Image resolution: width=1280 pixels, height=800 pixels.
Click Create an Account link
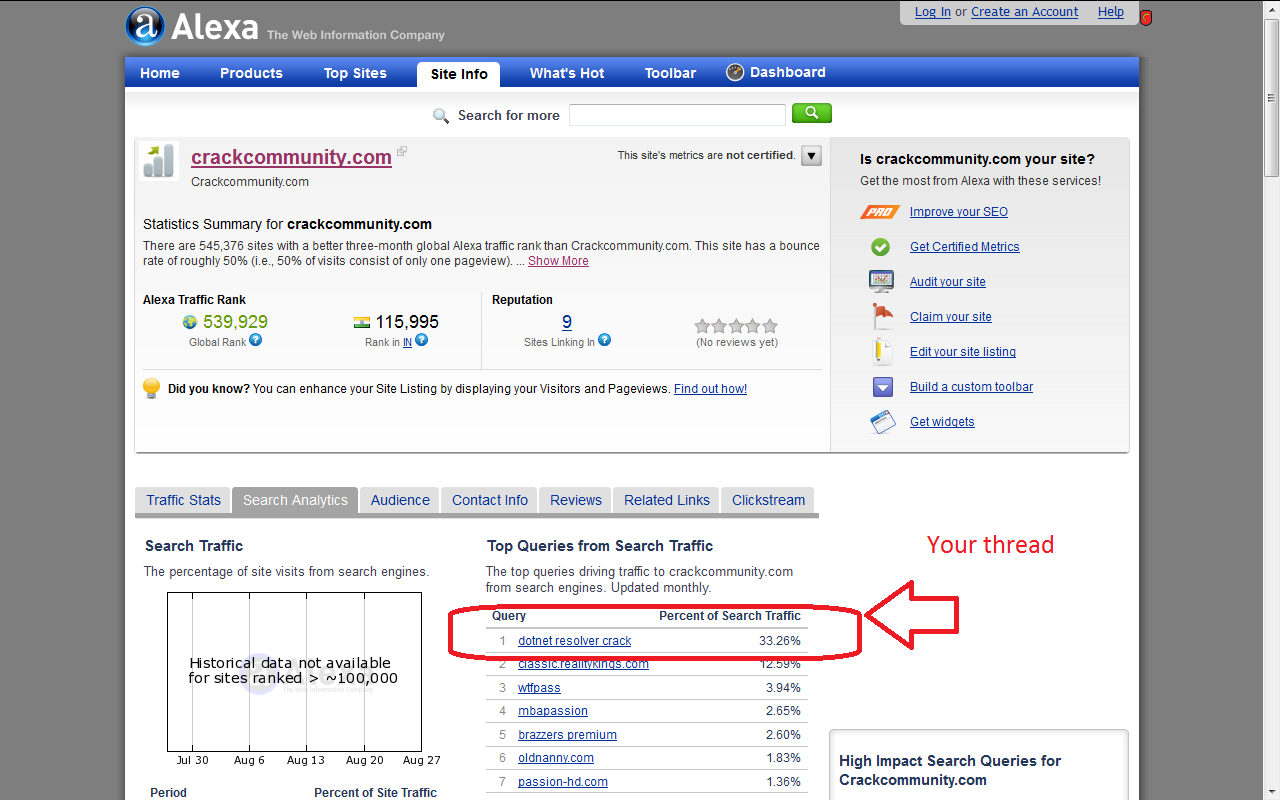[1024, 12]
